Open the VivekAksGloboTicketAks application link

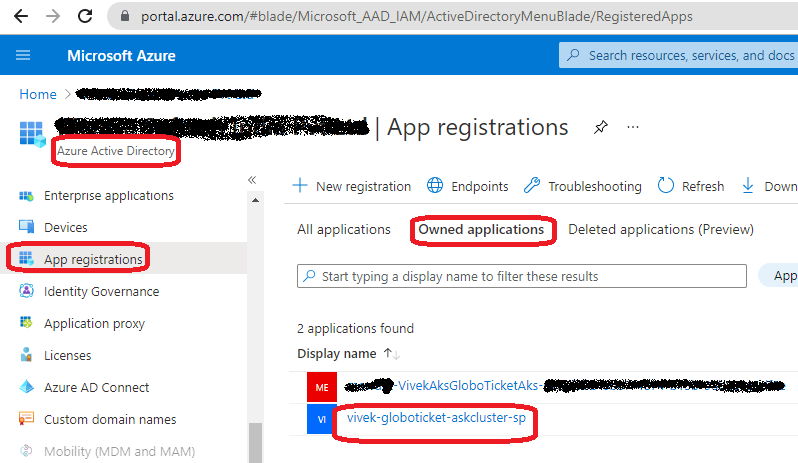pyautogui.click(x=565, y=386)
